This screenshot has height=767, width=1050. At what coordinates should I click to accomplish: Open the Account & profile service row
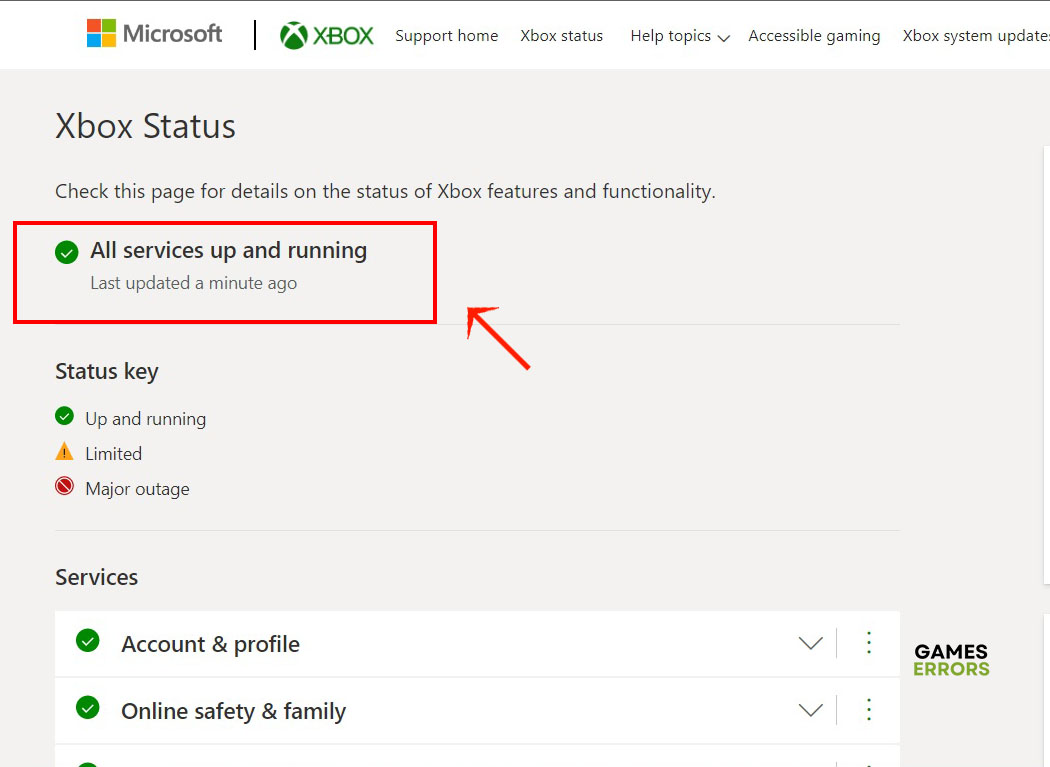click(x=477, y=644)
